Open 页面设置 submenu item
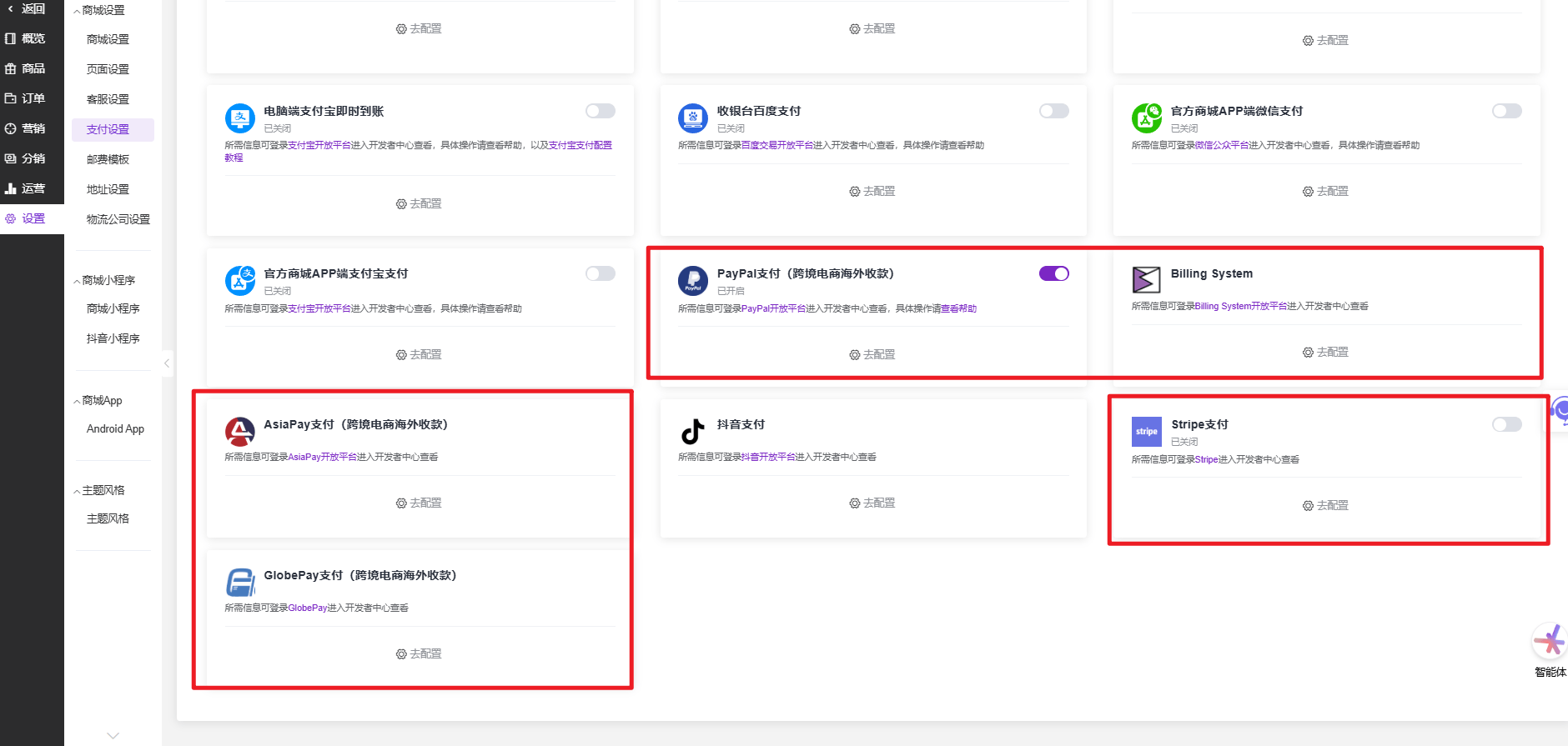 (x=108, y=69)
